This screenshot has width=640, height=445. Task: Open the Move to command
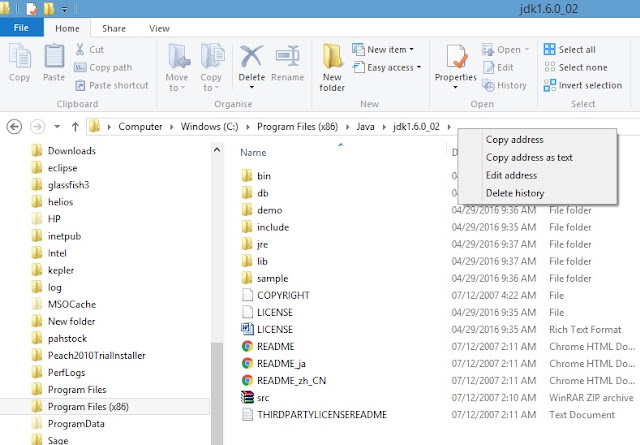pos(177,68)
